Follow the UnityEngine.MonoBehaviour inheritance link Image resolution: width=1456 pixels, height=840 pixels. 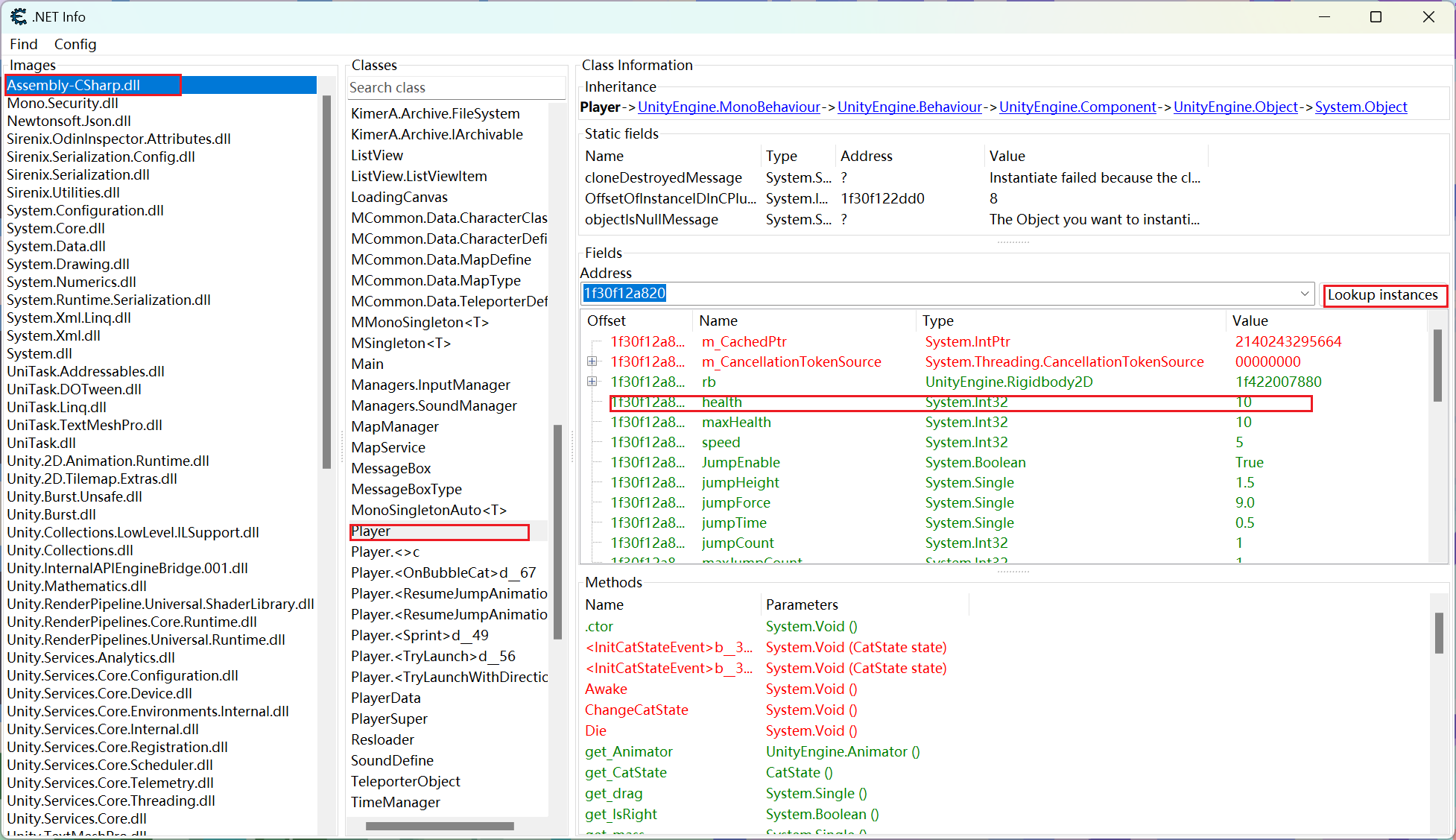[728, 107]
